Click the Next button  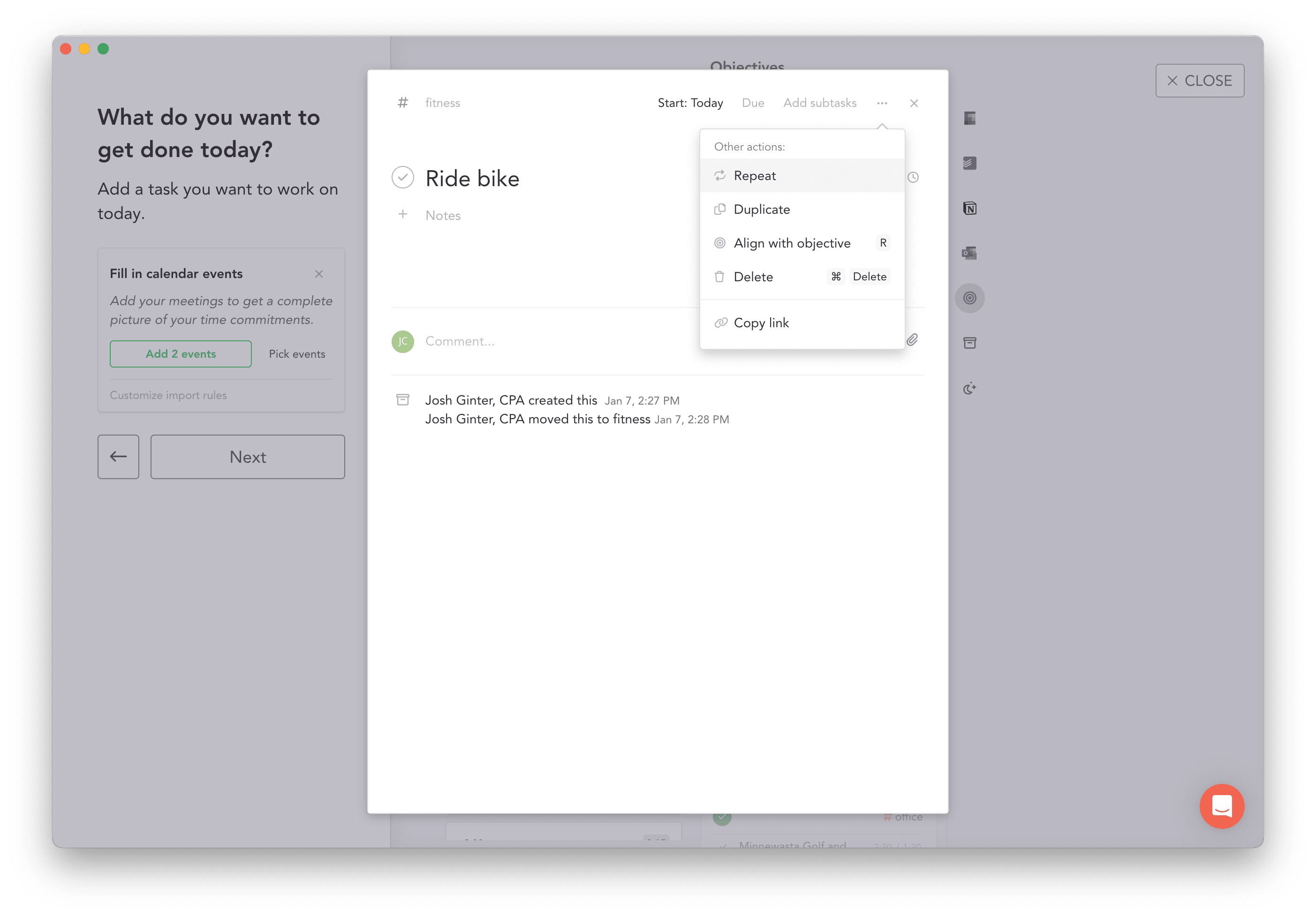tap(248, 457)
